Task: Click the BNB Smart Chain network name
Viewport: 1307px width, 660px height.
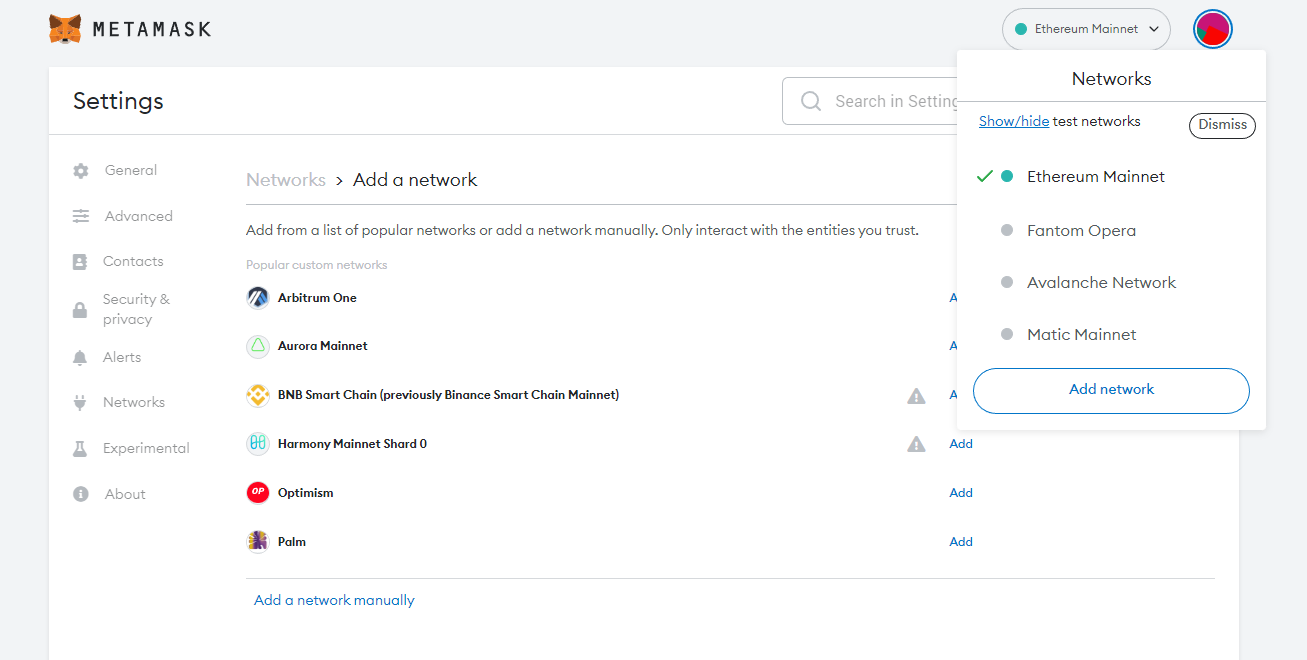Action: (448, 395)
